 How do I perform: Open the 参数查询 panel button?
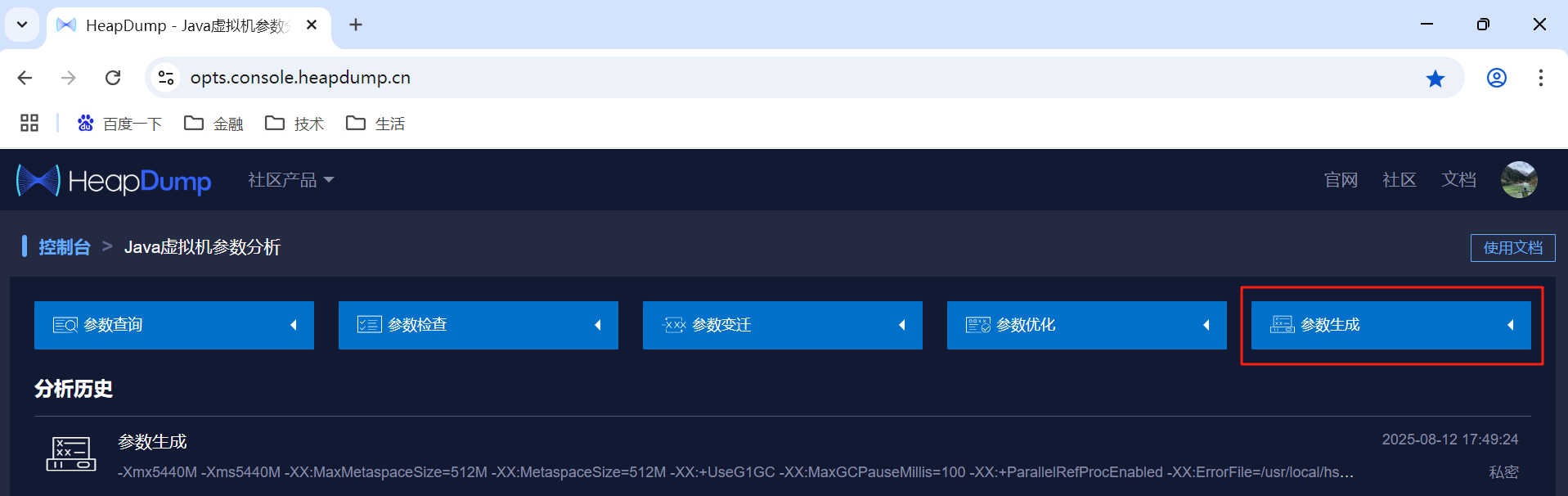pyautogui.click(x=174, y=325)
